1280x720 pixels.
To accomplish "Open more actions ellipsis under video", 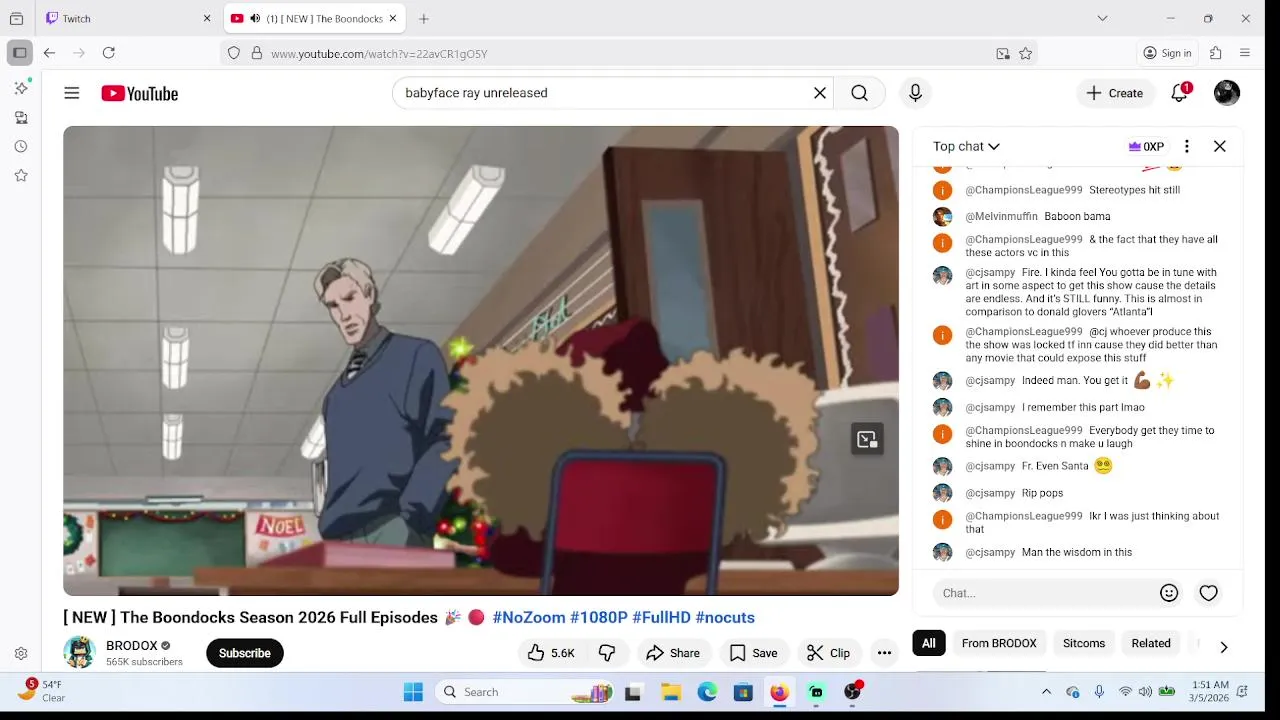I will [x=884, y=653].
